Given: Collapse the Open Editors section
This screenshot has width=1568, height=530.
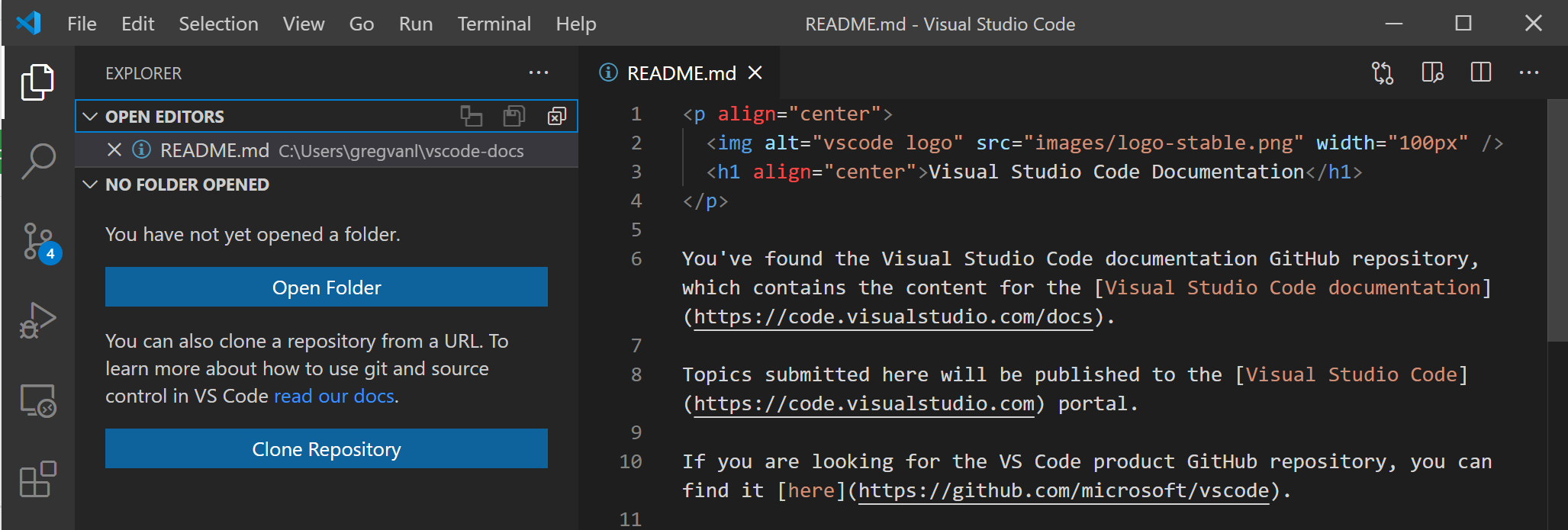Looking at the screenshot, I should tap(90, 117).
